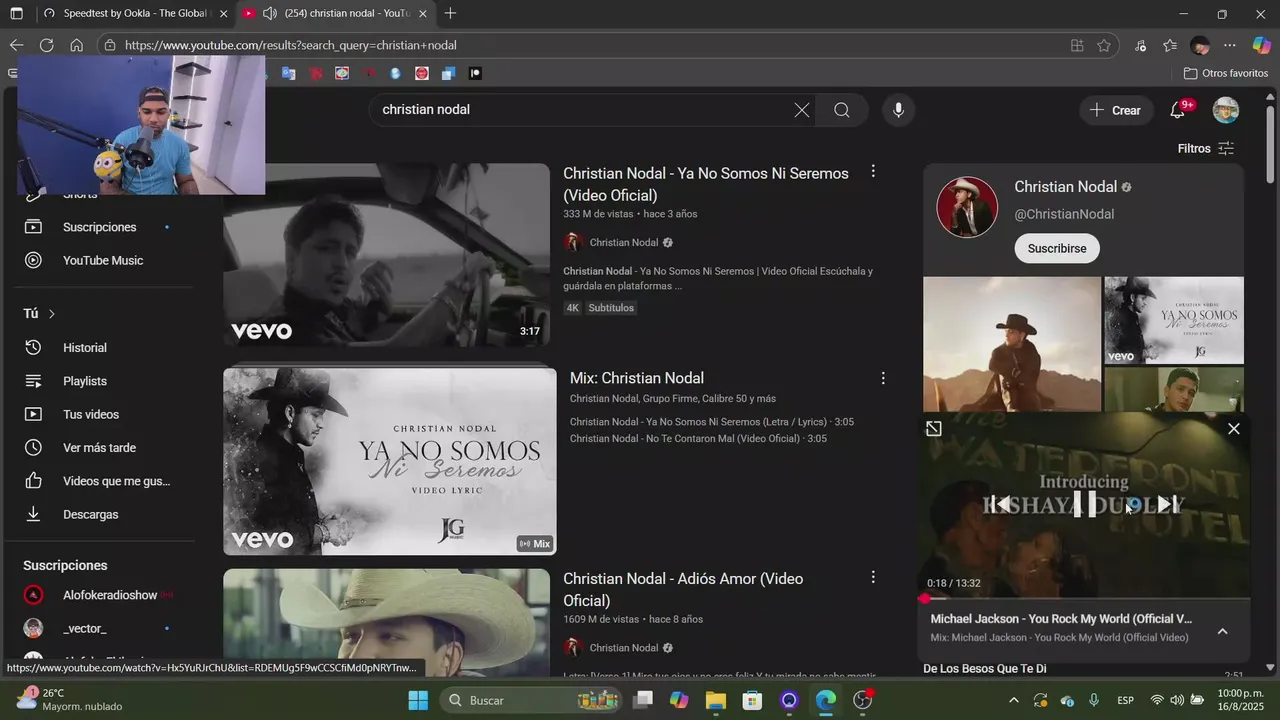
Task: Expand the Tú section arrow
Action: click(52, 314)
